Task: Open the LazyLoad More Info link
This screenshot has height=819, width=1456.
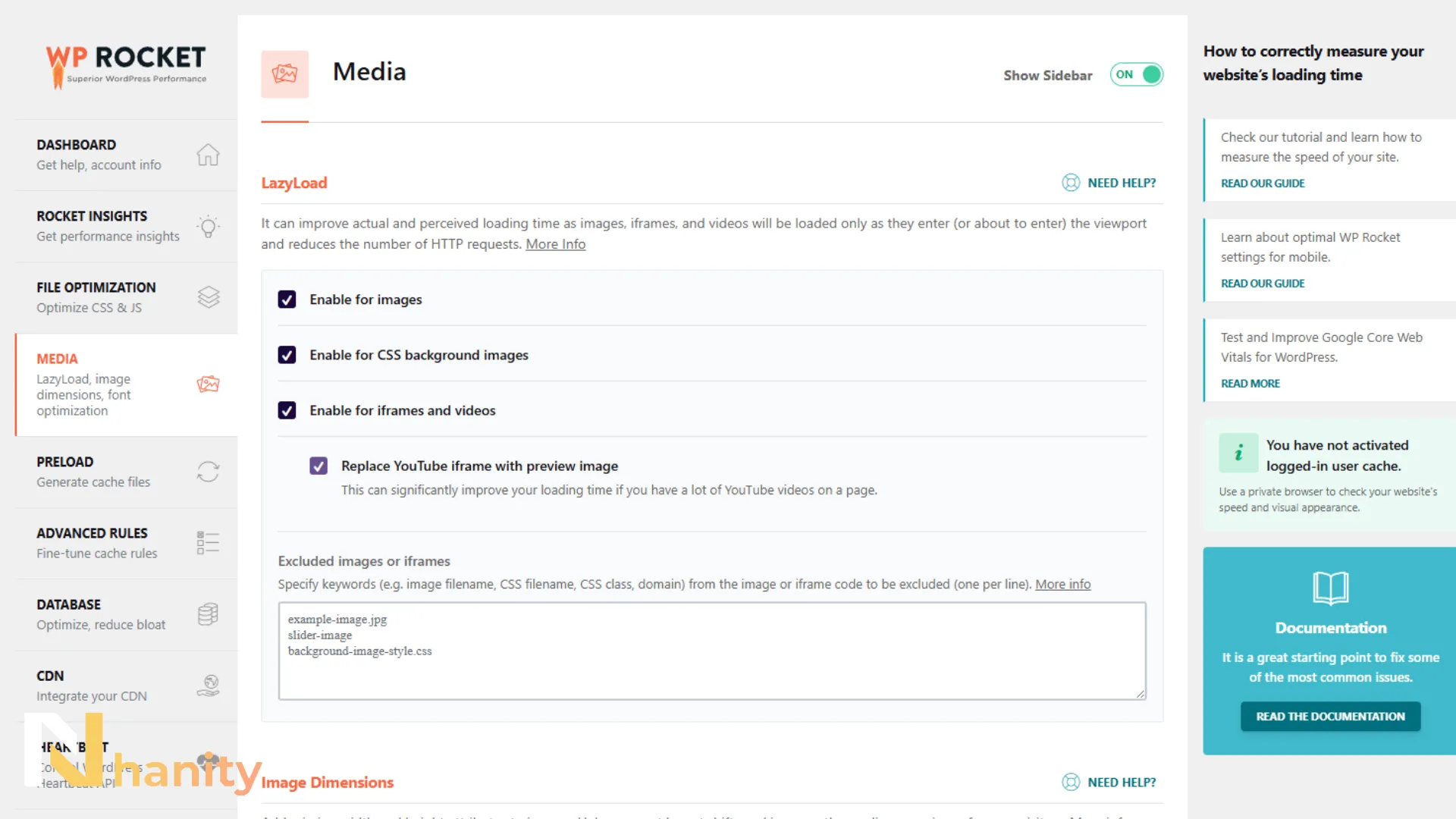Action: click(x=556, y=244)
